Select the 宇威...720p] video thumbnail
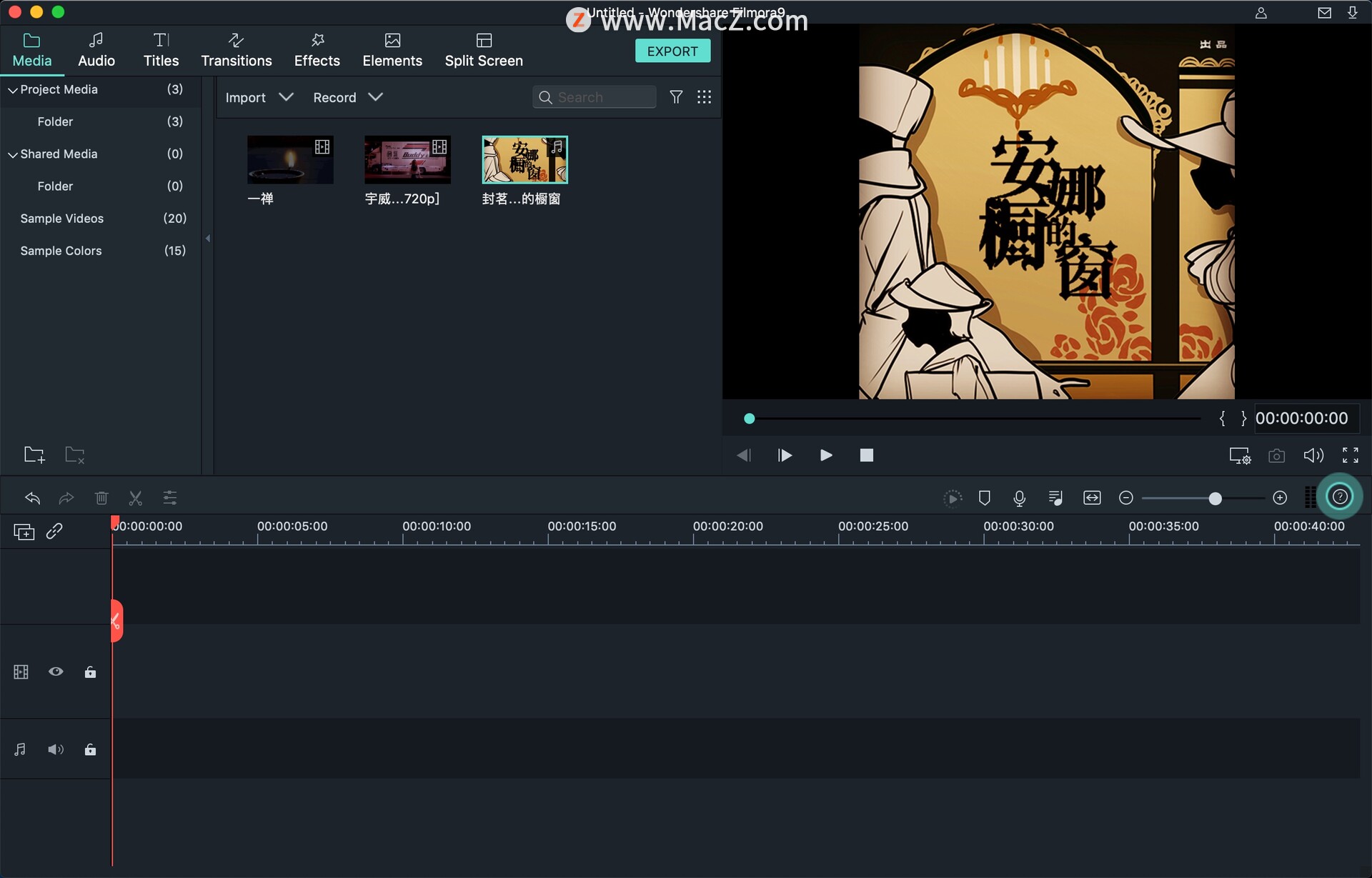This screenshot has width=1372, height=878. point(407,160)
